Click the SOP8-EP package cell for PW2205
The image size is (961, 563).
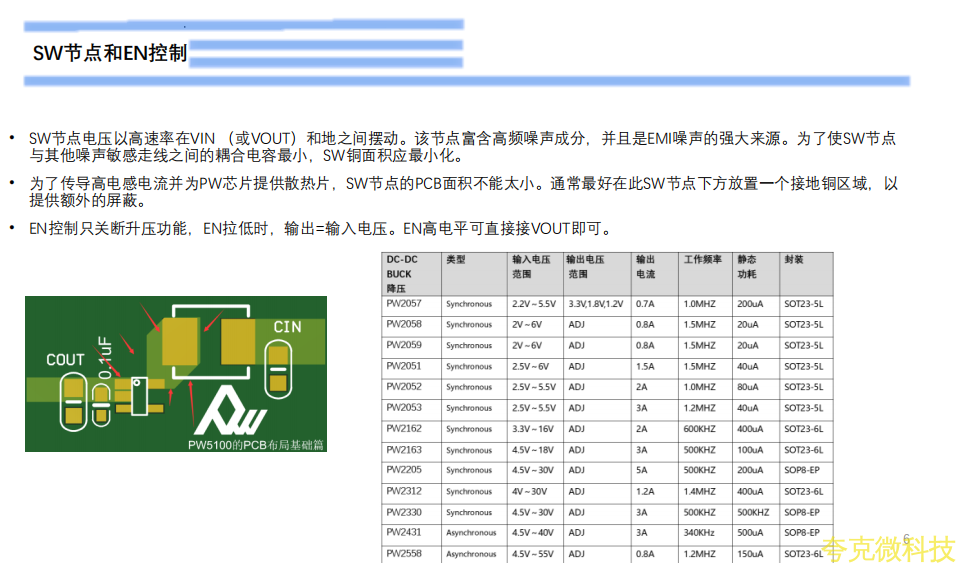click(x=802, y=470)
